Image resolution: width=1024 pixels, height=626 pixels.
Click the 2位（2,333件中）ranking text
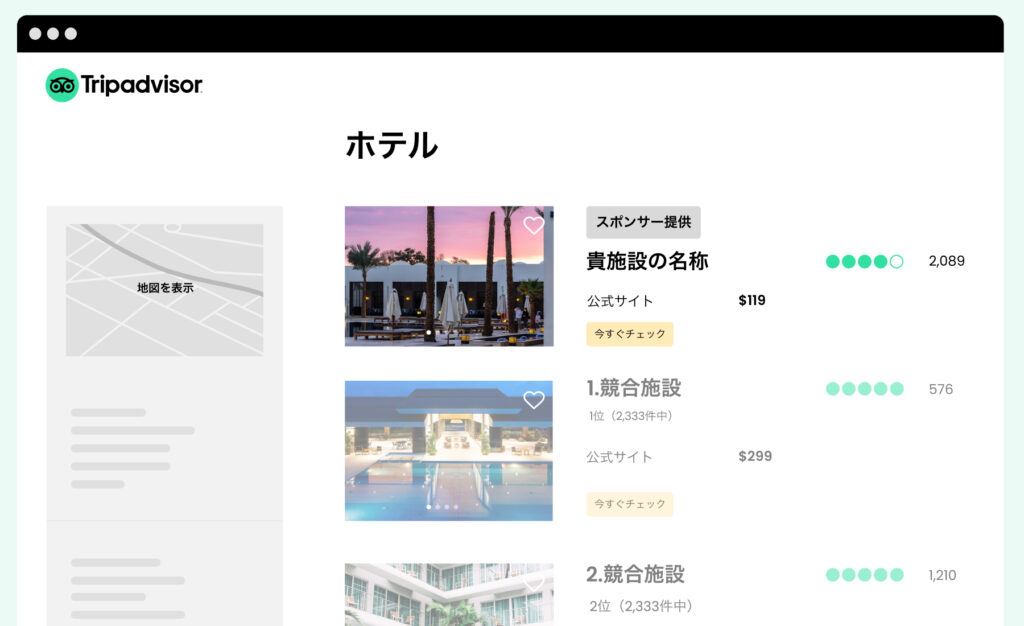click(x=640, y=606)
